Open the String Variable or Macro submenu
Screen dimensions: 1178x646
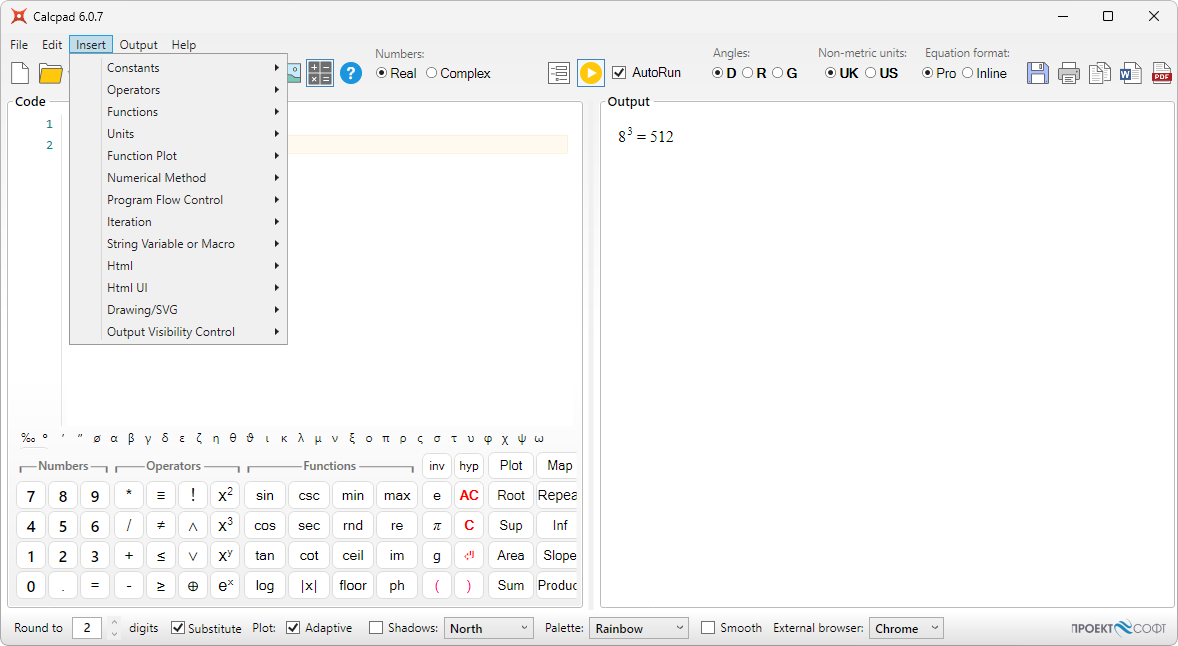pyautogui.click(x=179, y=244)
